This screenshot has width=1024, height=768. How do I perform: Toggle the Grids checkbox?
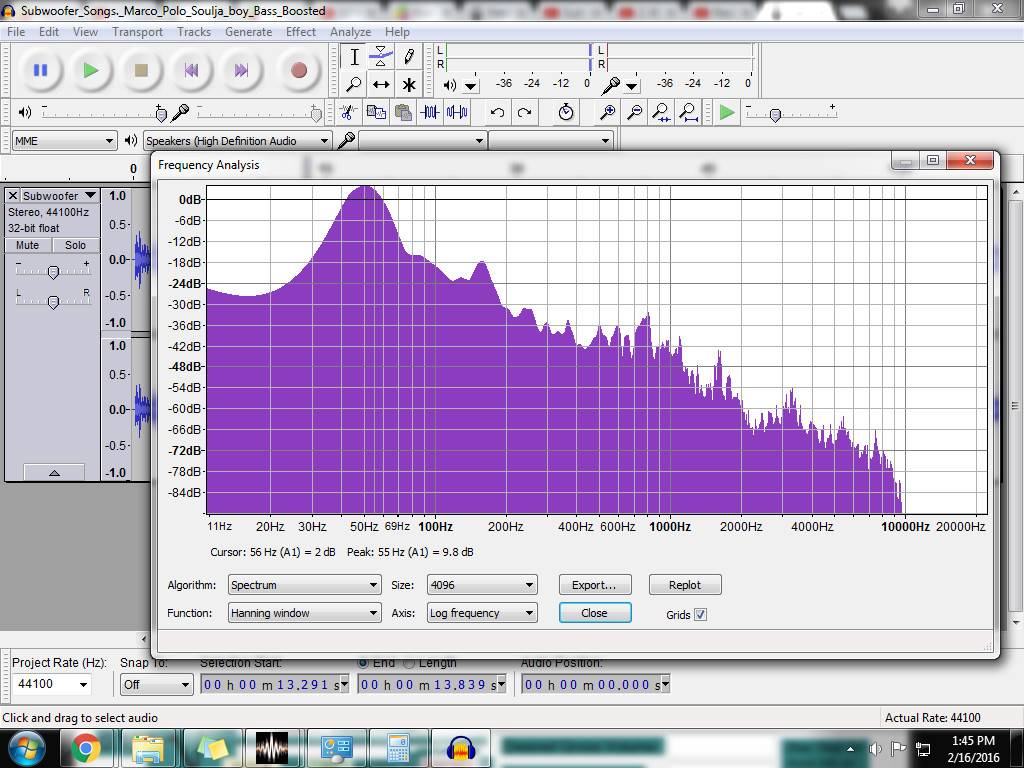(700, 615)
